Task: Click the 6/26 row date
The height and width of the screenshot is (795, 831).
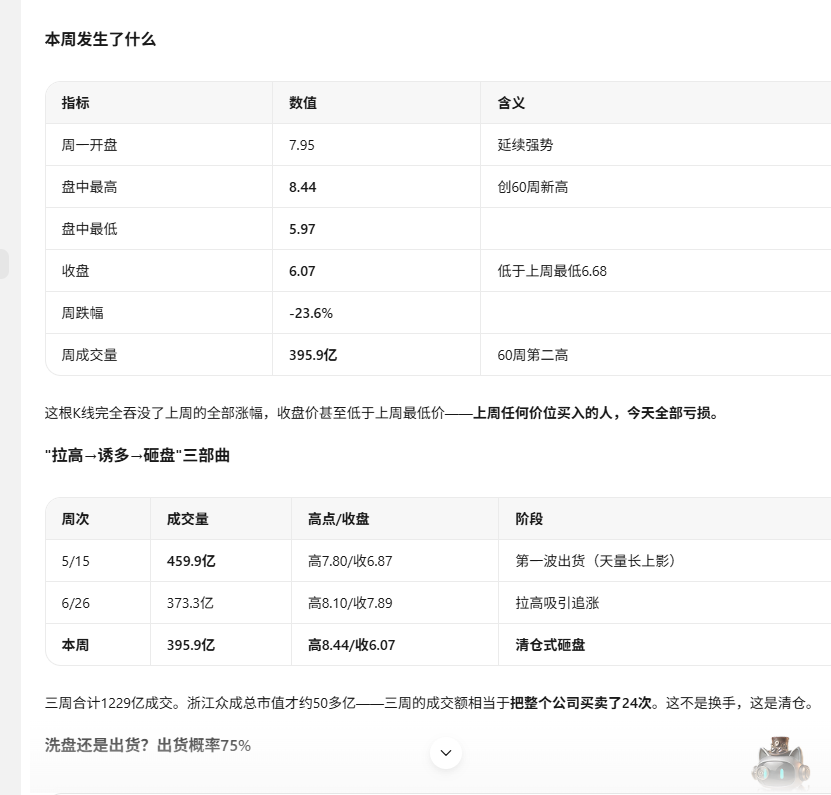Action: tap(75, 603)
